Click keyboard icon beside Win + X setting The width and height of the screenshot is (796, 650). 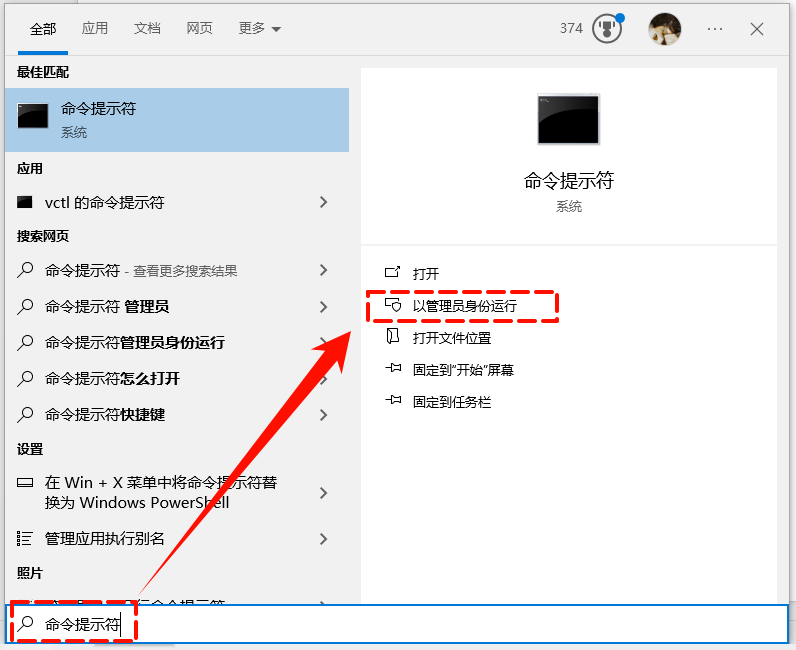(25, 482)
